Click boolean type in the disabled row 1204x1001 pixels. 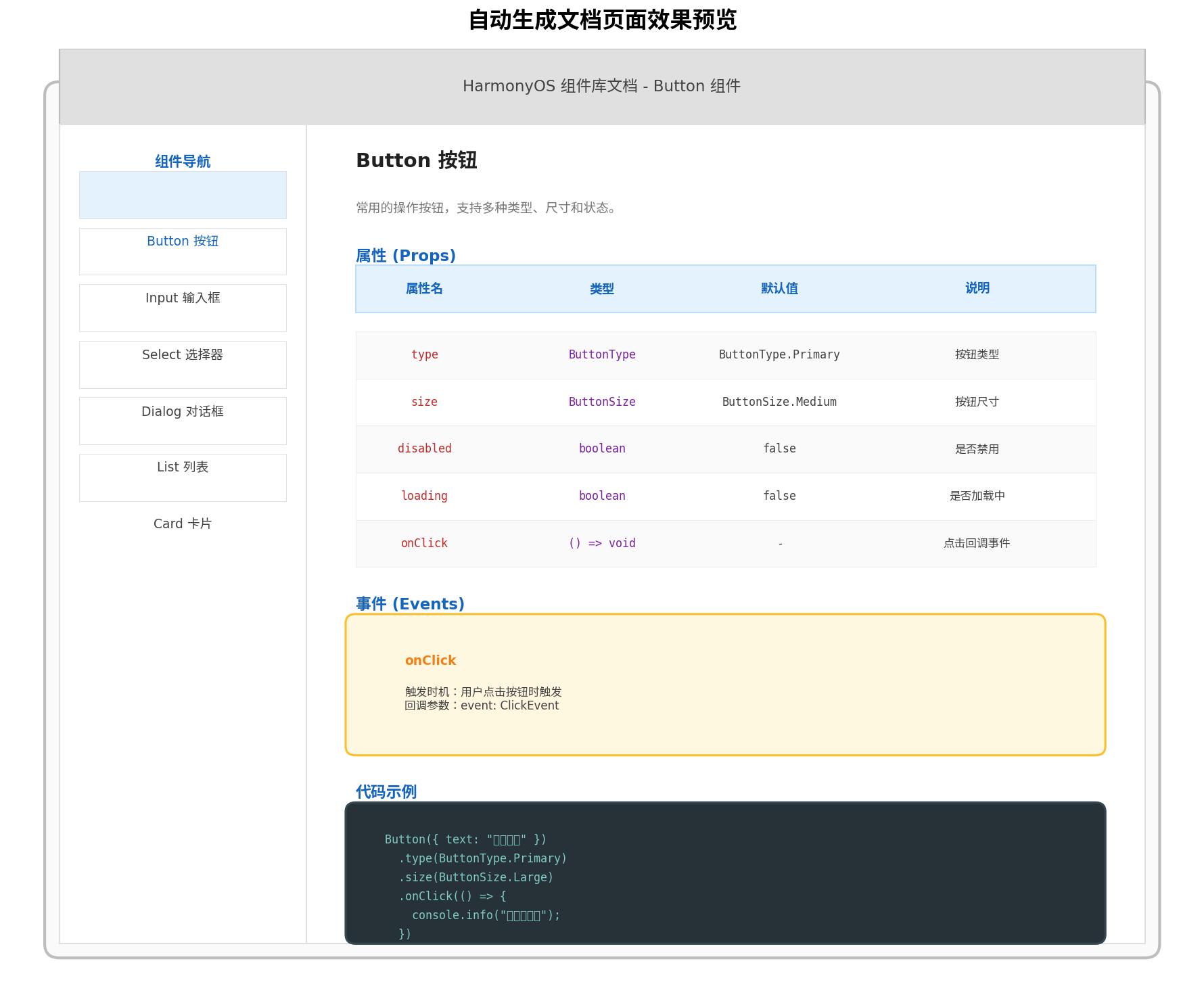602,449
